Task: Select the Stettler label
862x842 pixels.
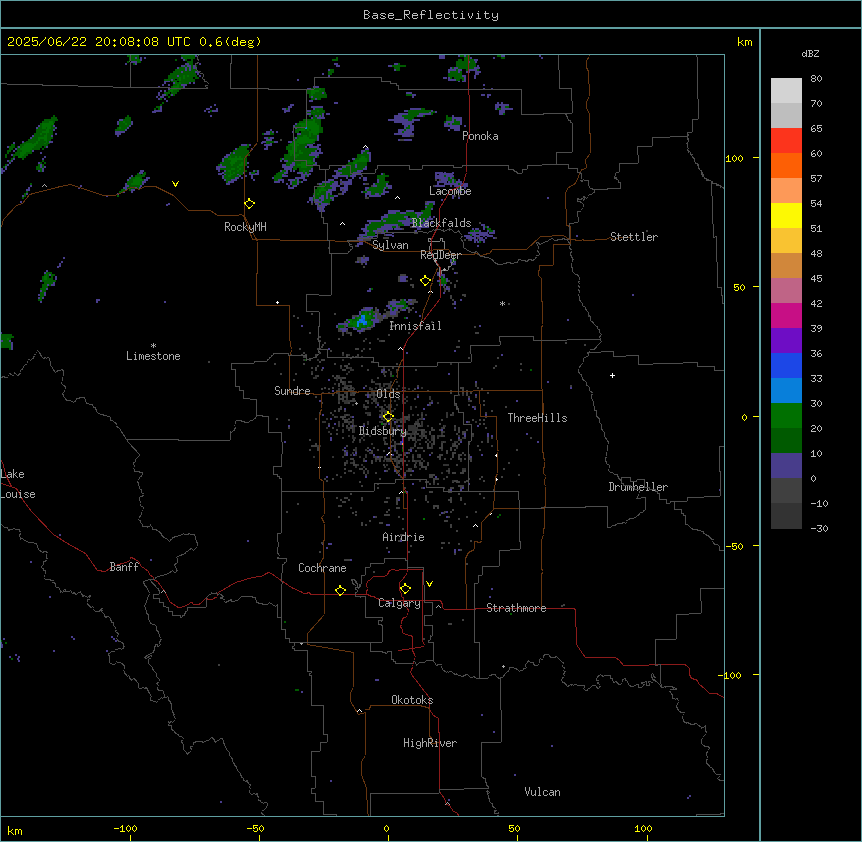Action: tap(633, 237)
